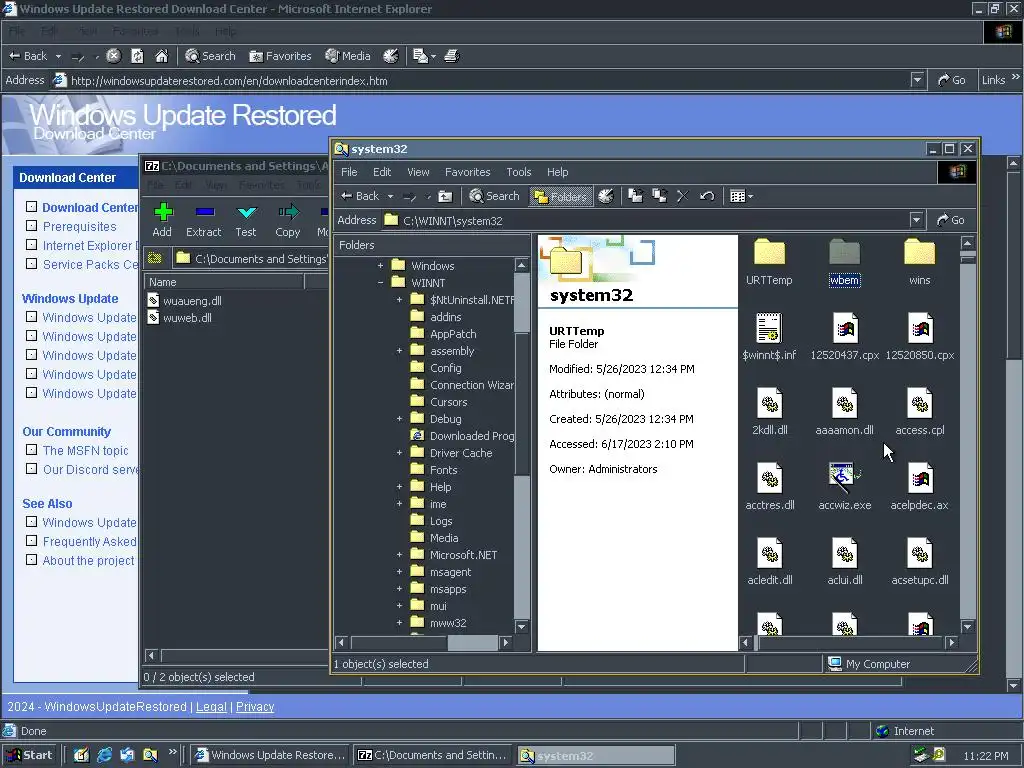
Task: Switch to the 7-Zip taskbar button
Action: click(432, 755)
